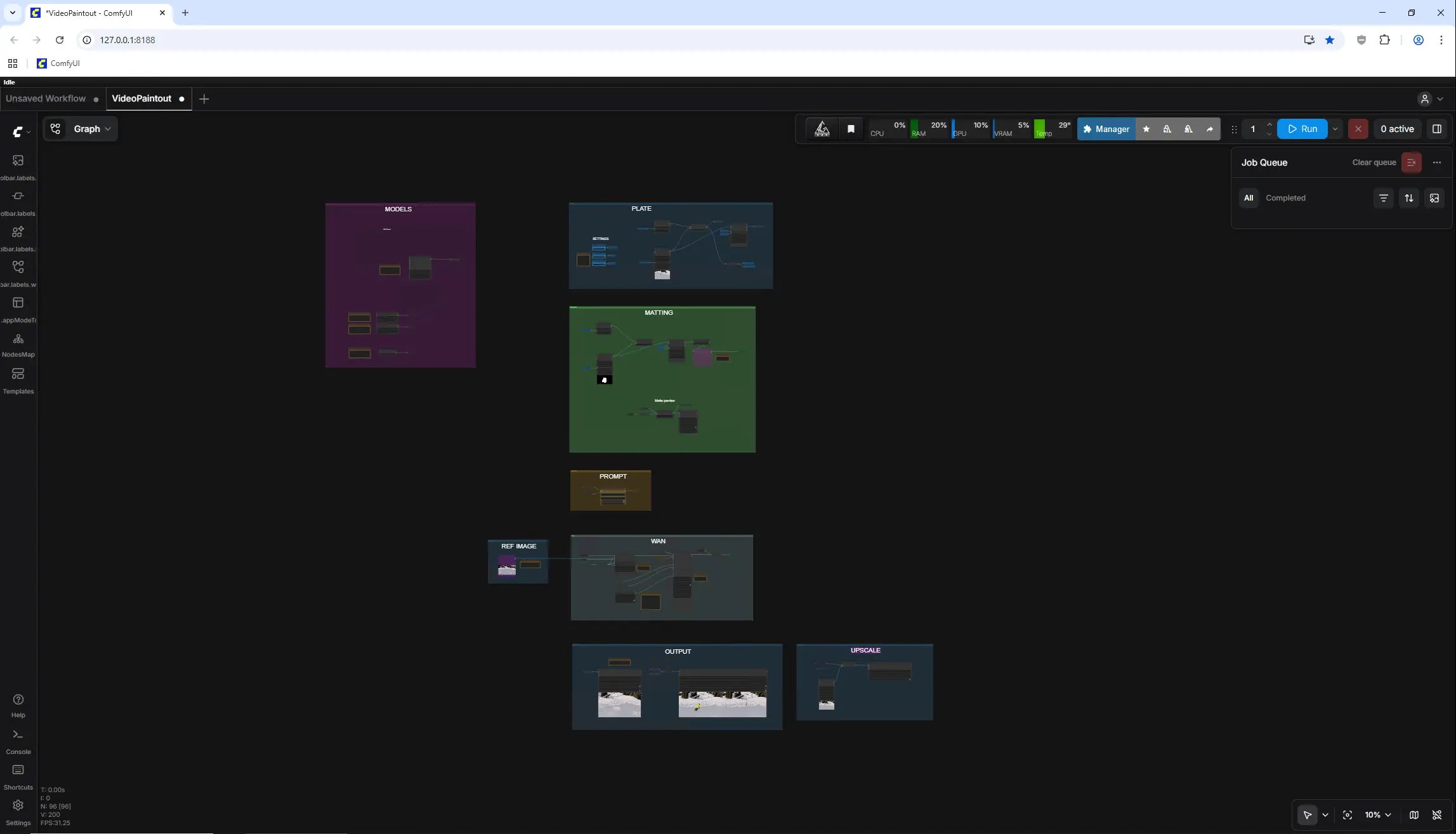1456x834 pixels.
Task: Open the Manager button
Action: click(x=1106, y=129)
